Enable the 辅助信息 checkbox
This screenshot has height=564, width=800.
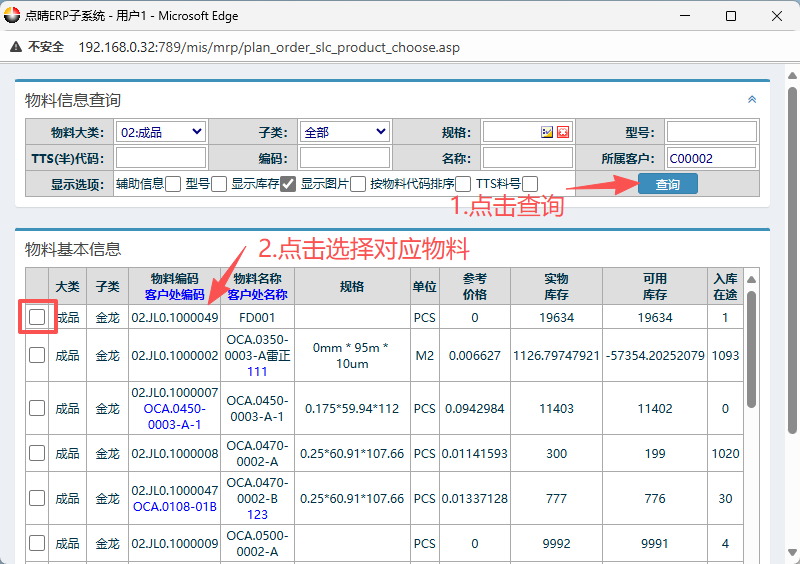point(173,184)
